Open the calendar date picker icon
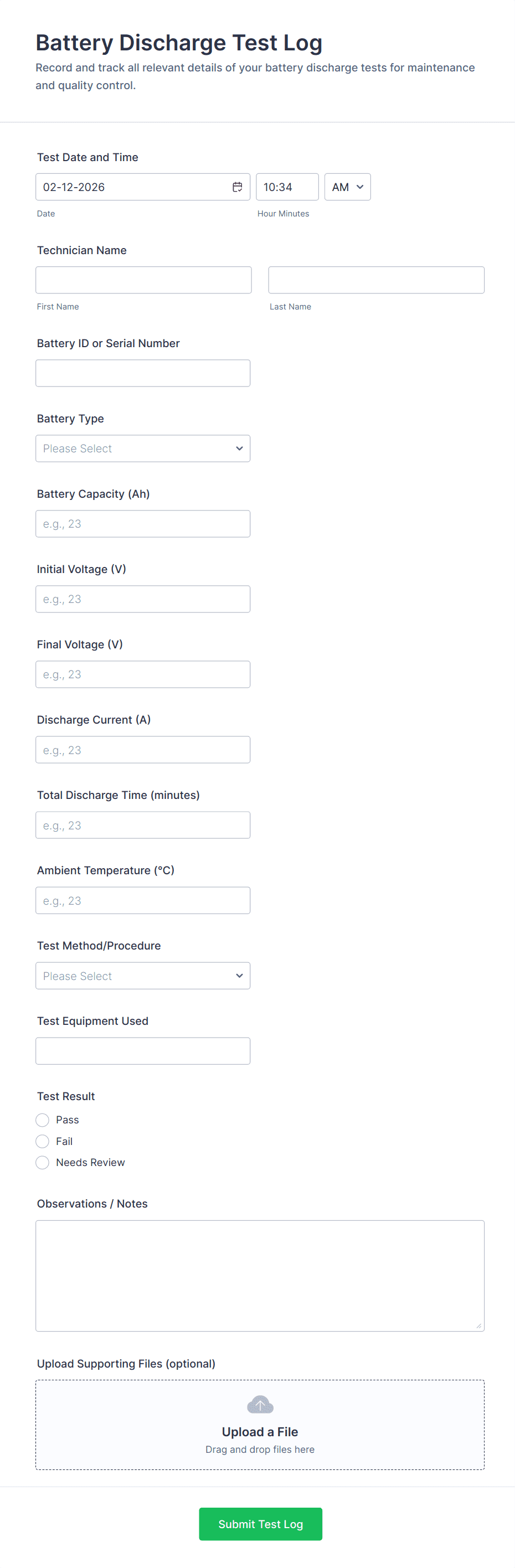 (x=238, y=187)
